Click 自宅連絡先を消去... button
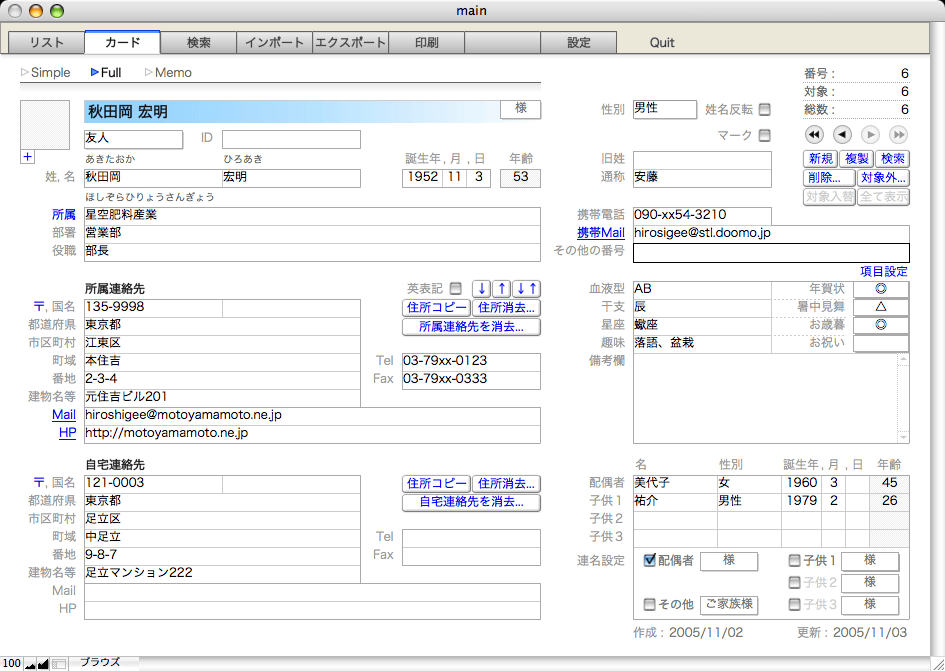The image size is (945, 671). pos(471,502)
